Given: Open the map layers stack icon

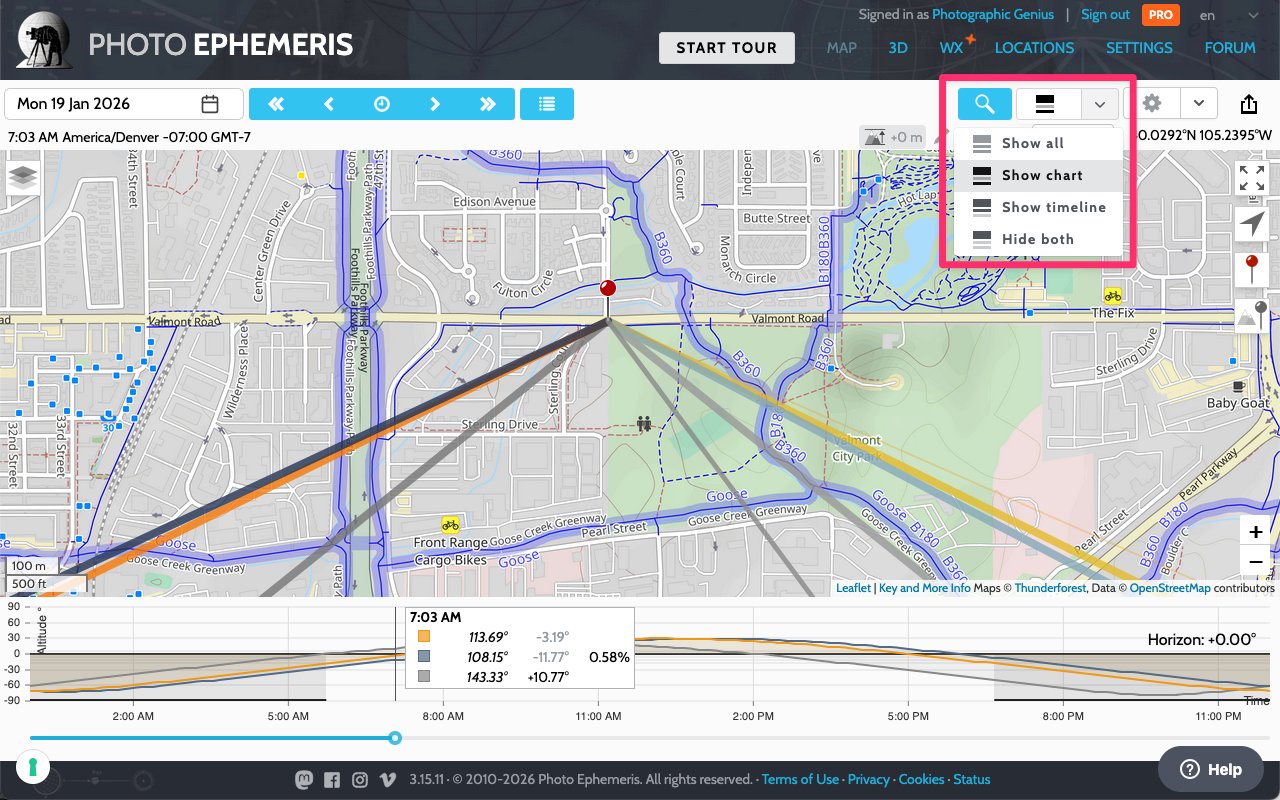Looking at the screenshot, I should [x=22, y=178].
